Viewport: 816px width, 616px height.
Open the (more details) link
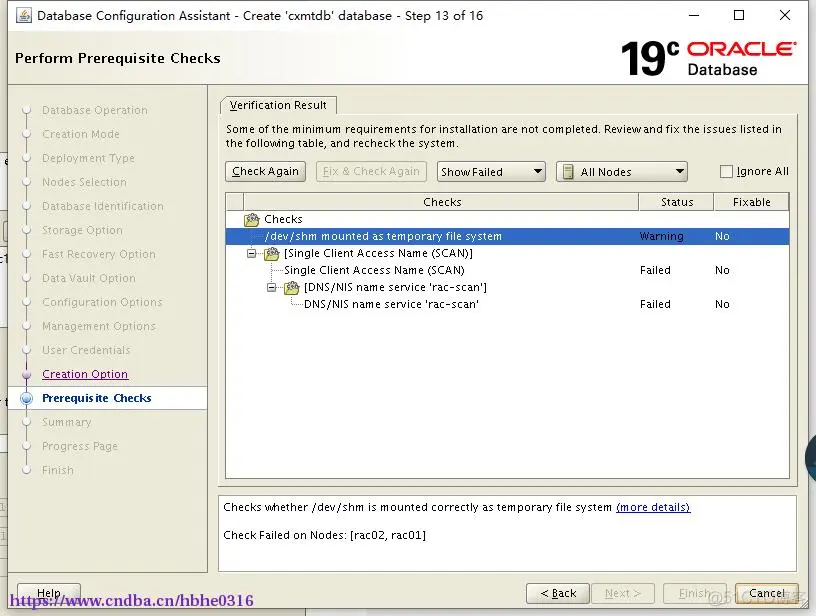click(653, 507)
